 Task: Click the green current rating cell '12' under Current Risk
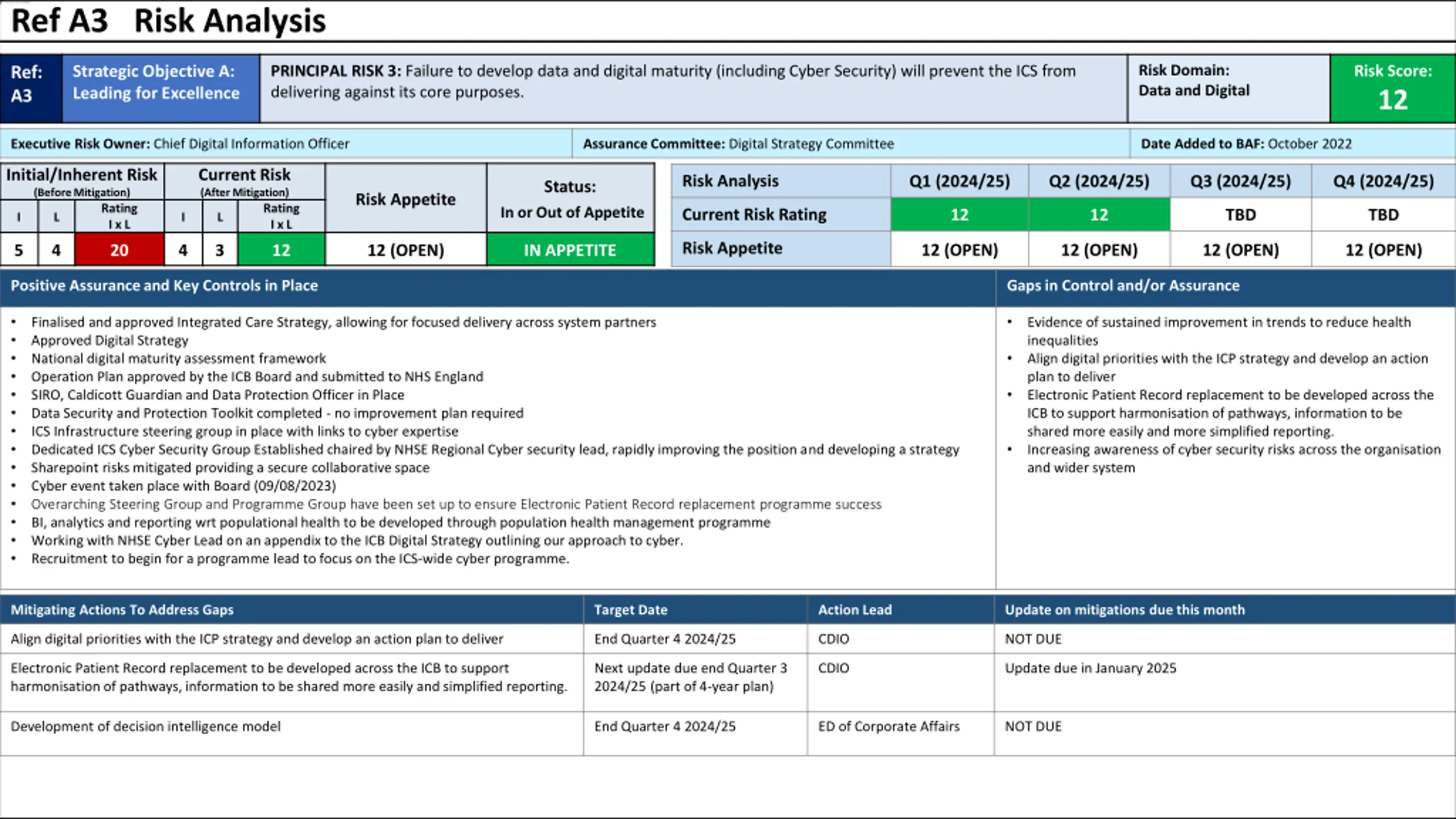click(x=281, y=250)
